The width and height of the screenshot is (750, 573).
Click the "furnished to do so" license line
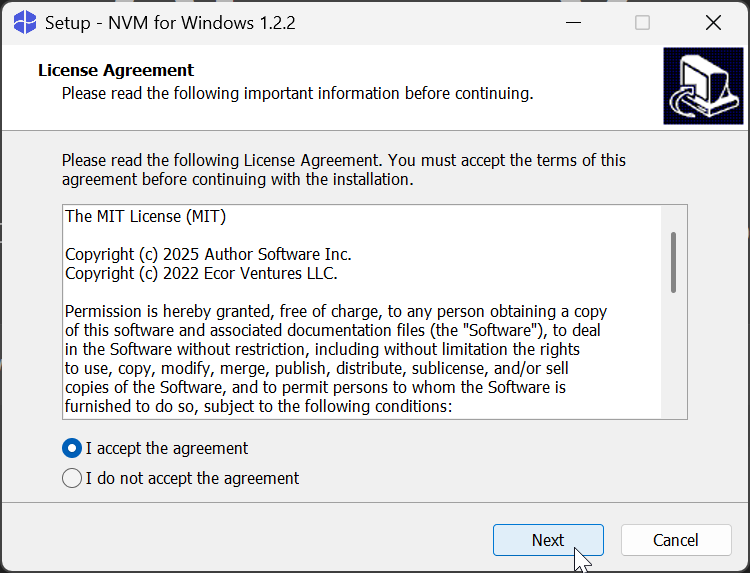[x=258, y=406]
